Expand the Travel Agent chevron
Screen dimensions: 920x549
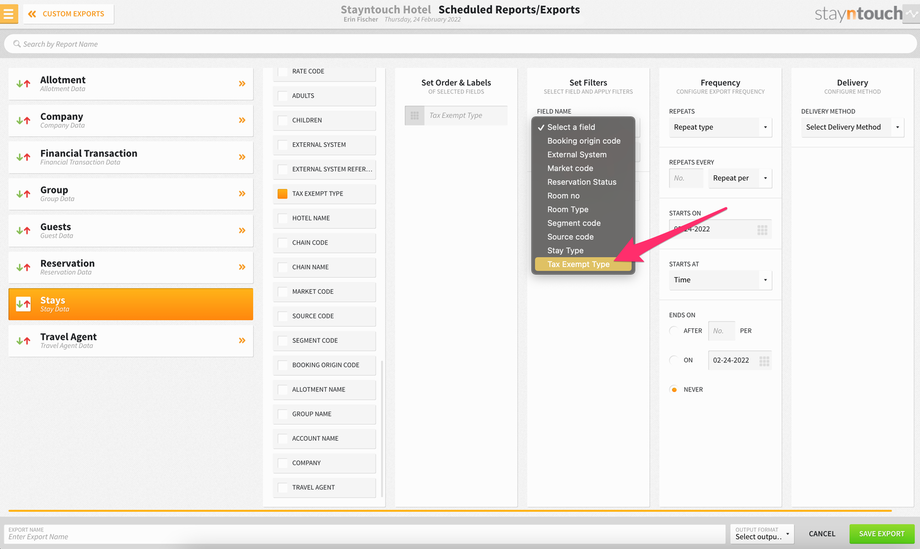[242, 340]
